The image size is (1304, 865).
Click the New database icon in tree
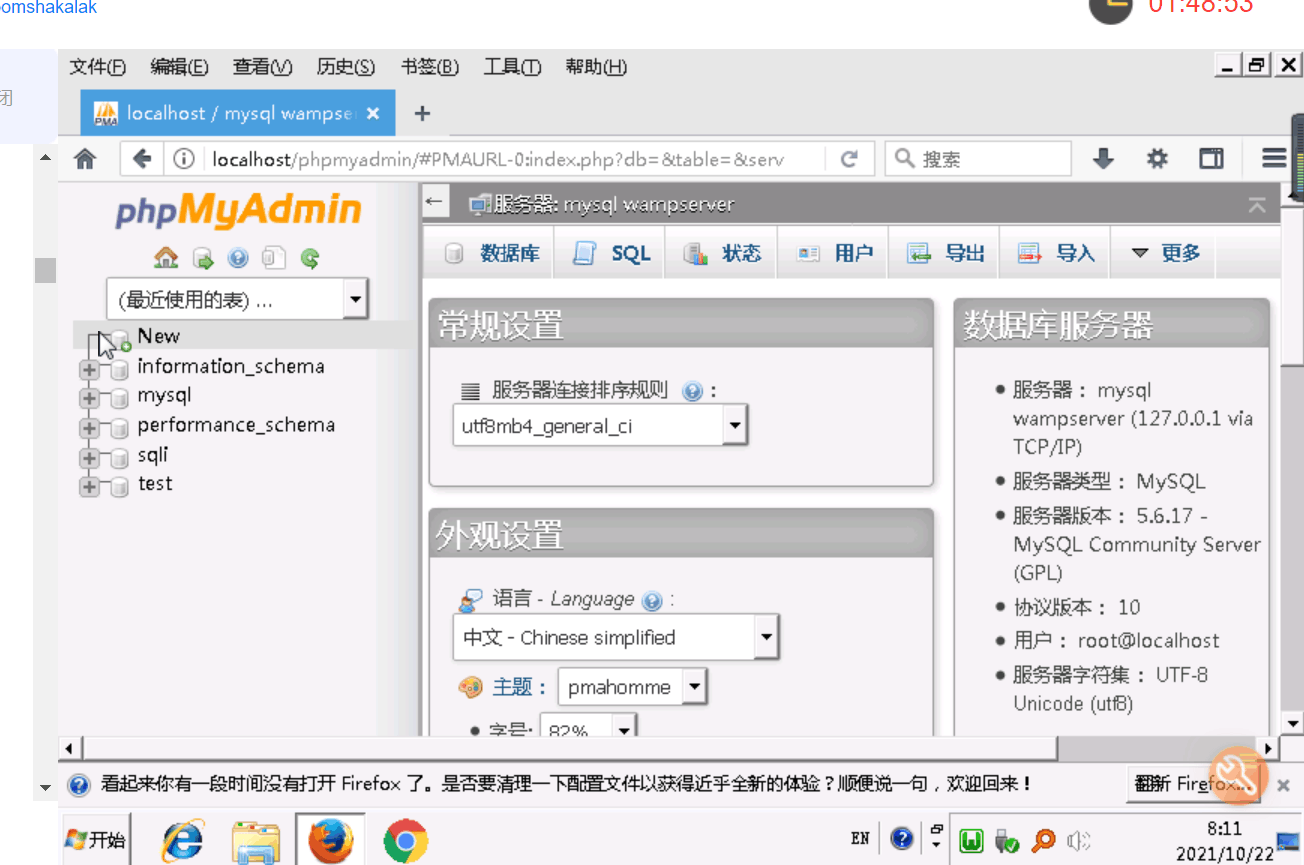[x=120, y=340]
